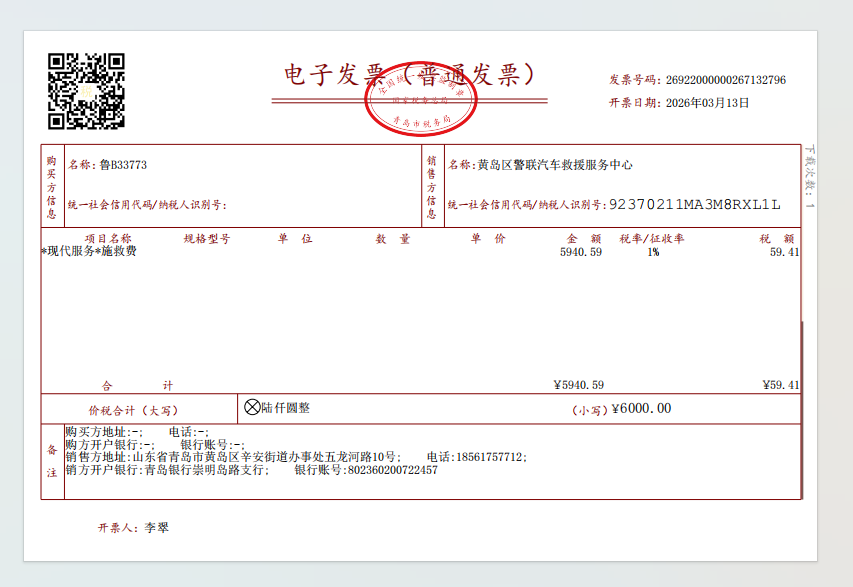Click the invoice title 电子发票（普通发票）

[x=409, y=75]
